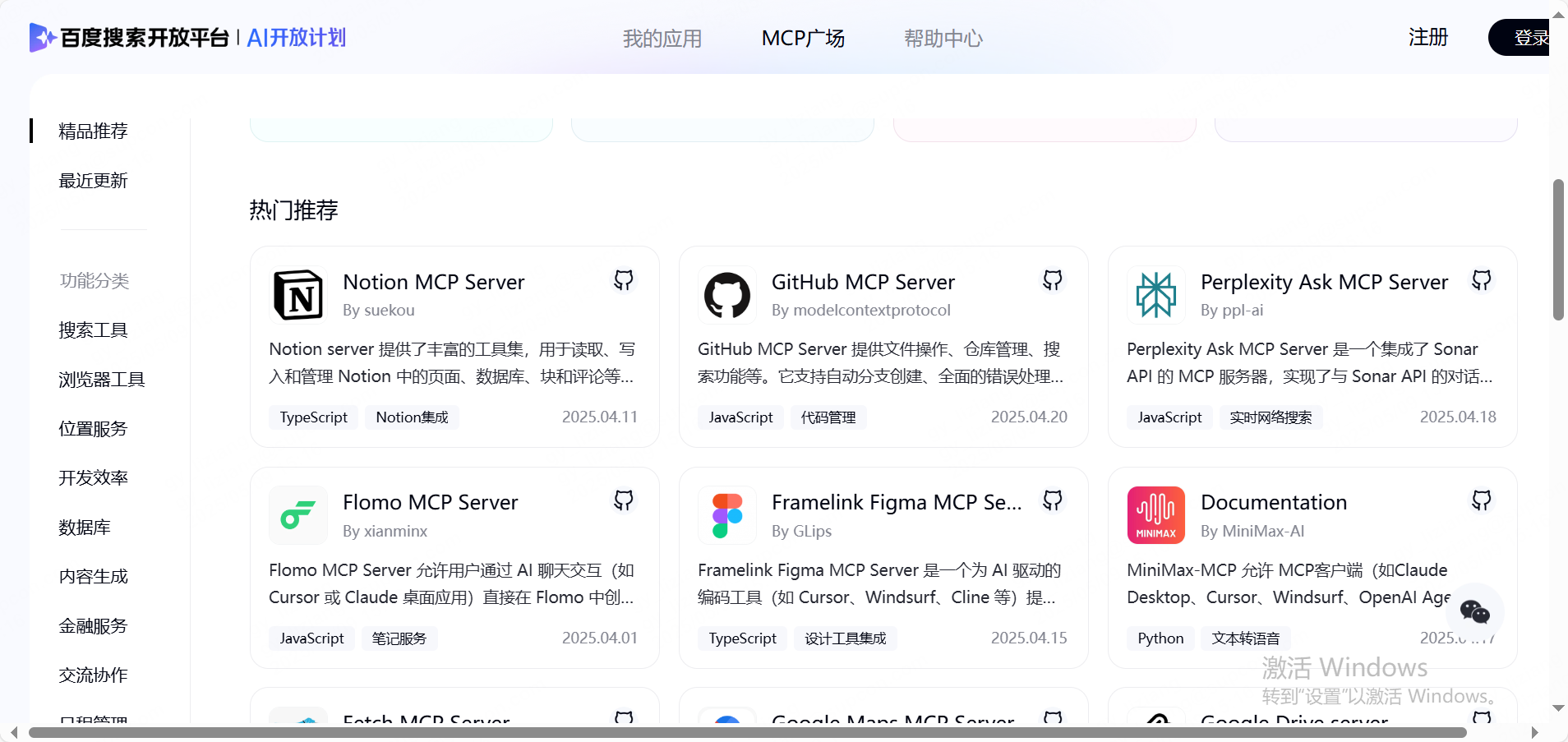Image resolution: width=1568 pixels, height=742 pixels.
Task: Open Notion MCP Server title
Action: click(x=434, y=282)
